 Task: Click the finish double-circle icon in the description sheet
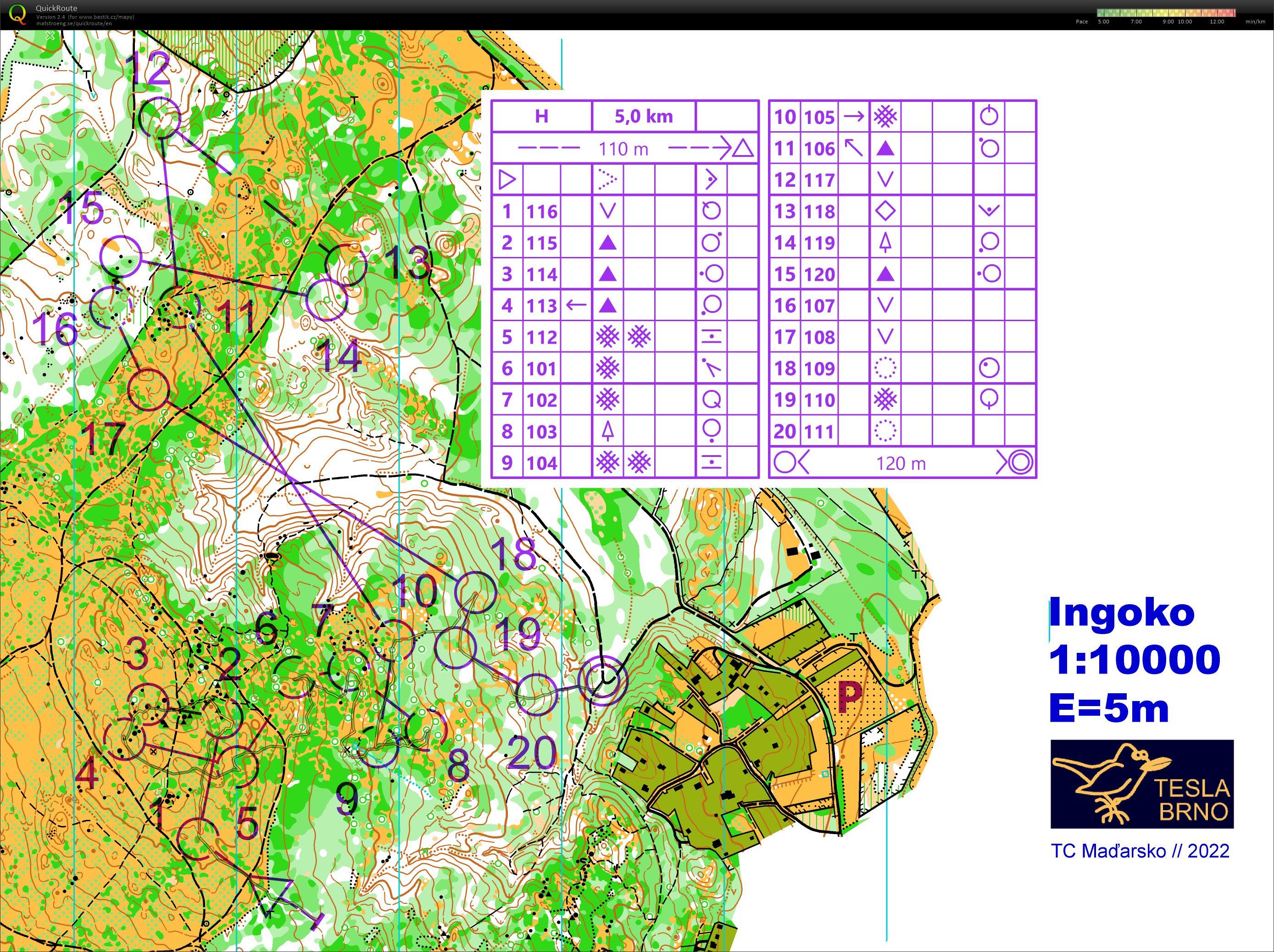click(1021, 462)
